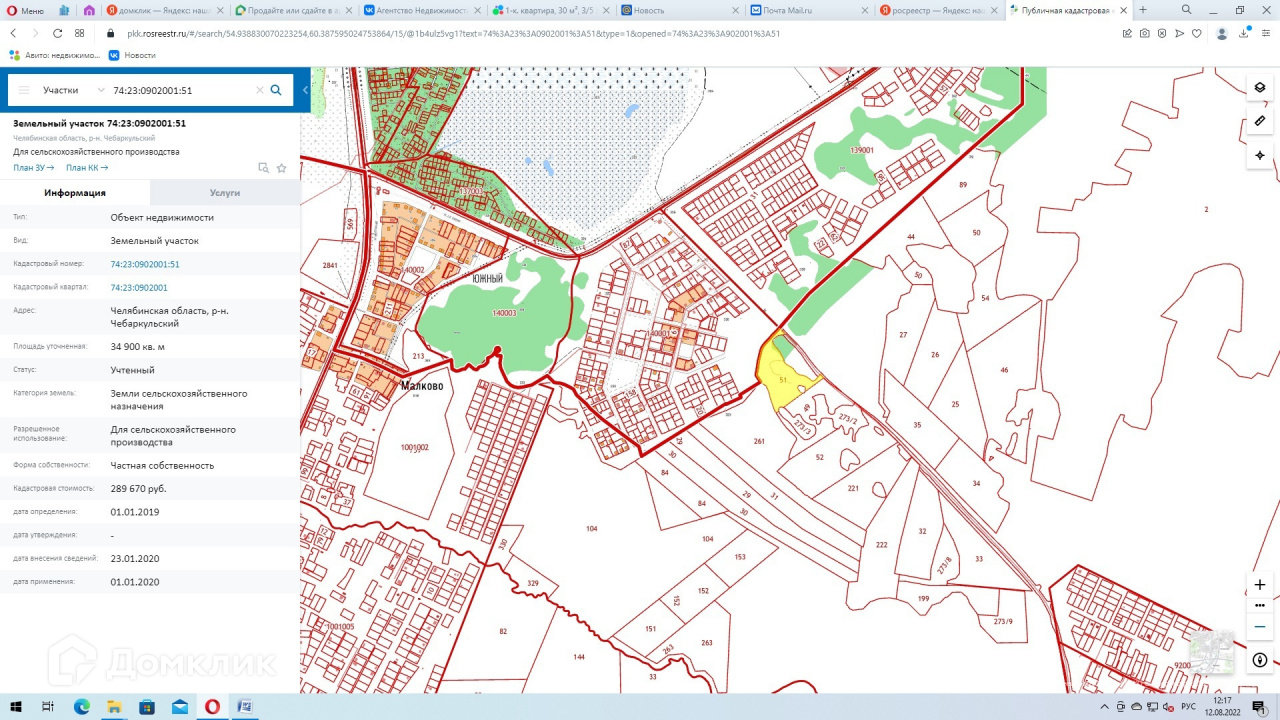The width and height of the screenshot is (1280, 720).
Task: Open the План ЗУ link
Action: pyautogui.click(x=33, y=168)
